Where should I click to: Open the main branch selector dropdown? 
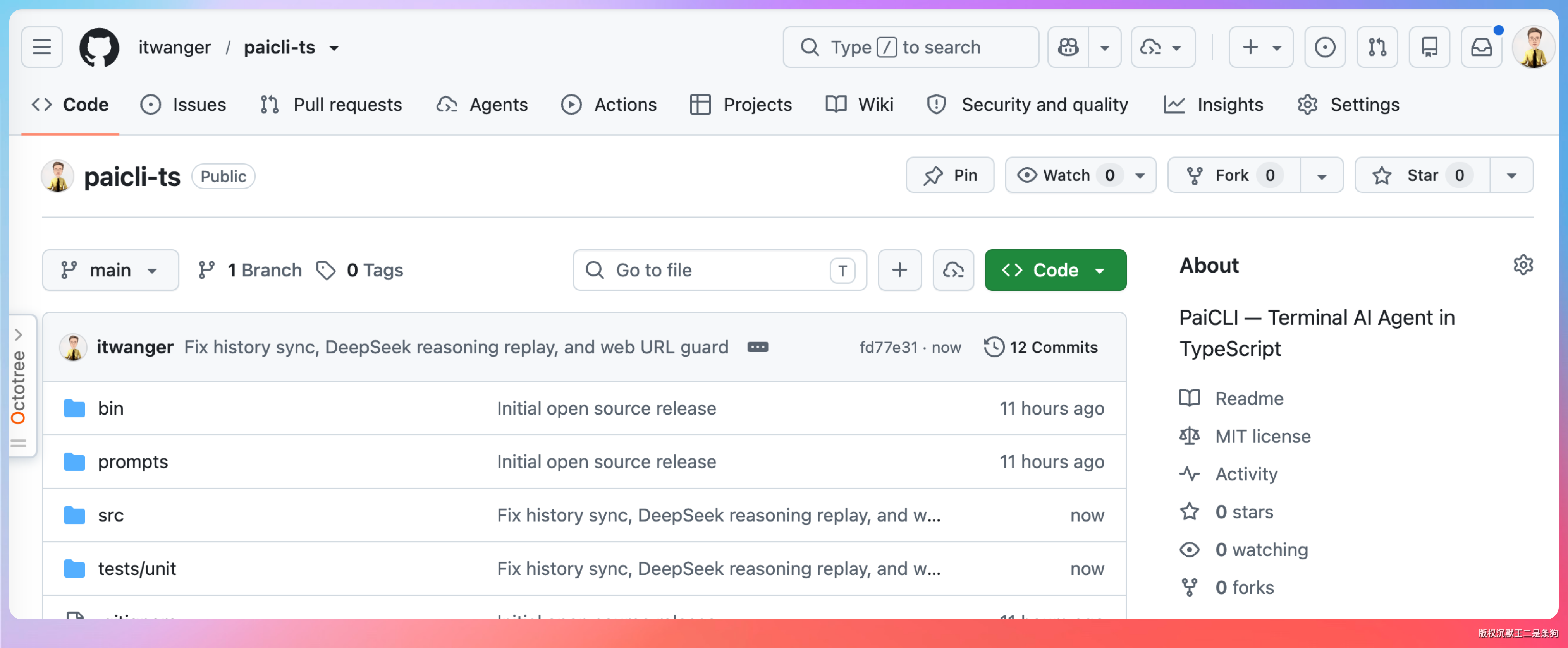[110, 269]
